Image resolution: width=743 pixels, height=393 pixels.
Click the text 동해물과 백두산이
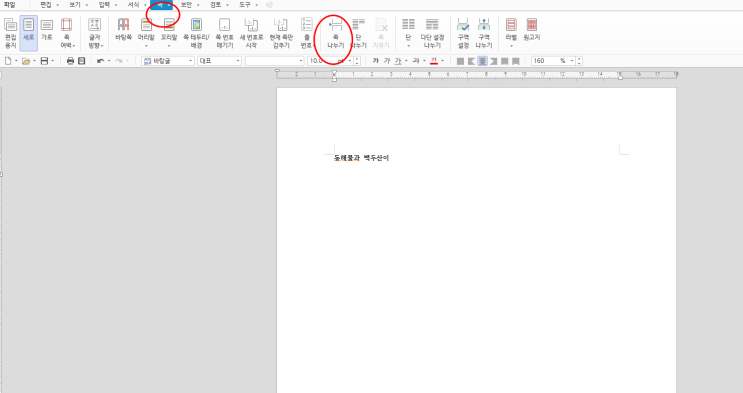tap(362, 158)
